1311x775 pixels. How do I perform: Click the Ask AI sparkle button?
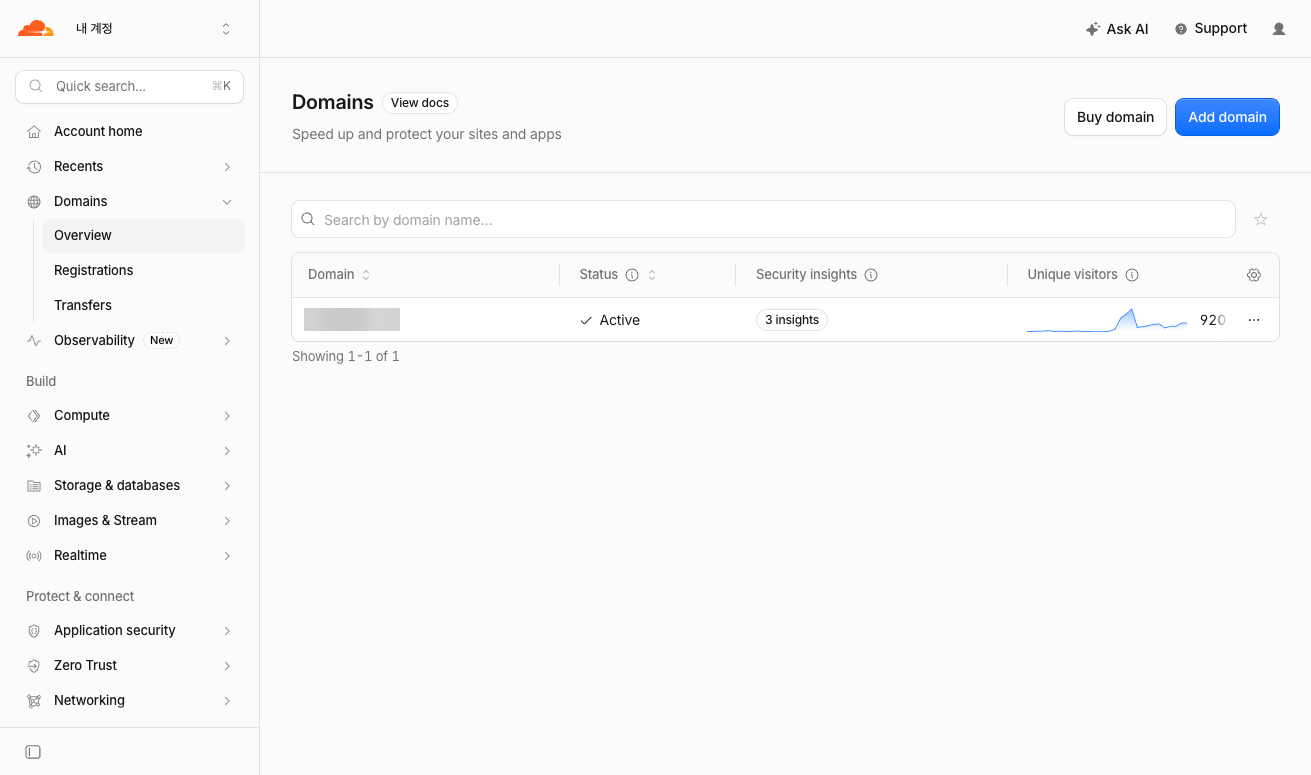(x=1117, y=29)
